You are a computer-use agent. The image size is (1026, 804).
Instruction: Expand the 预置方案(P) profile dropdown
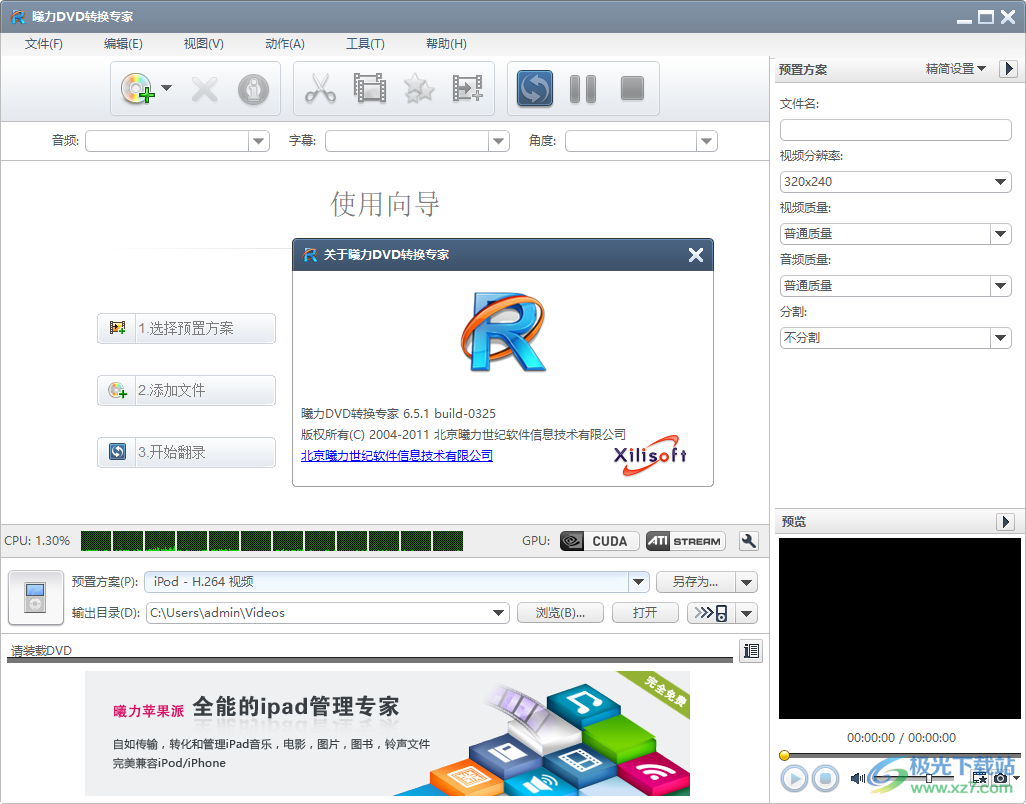(x=639, y=582)
